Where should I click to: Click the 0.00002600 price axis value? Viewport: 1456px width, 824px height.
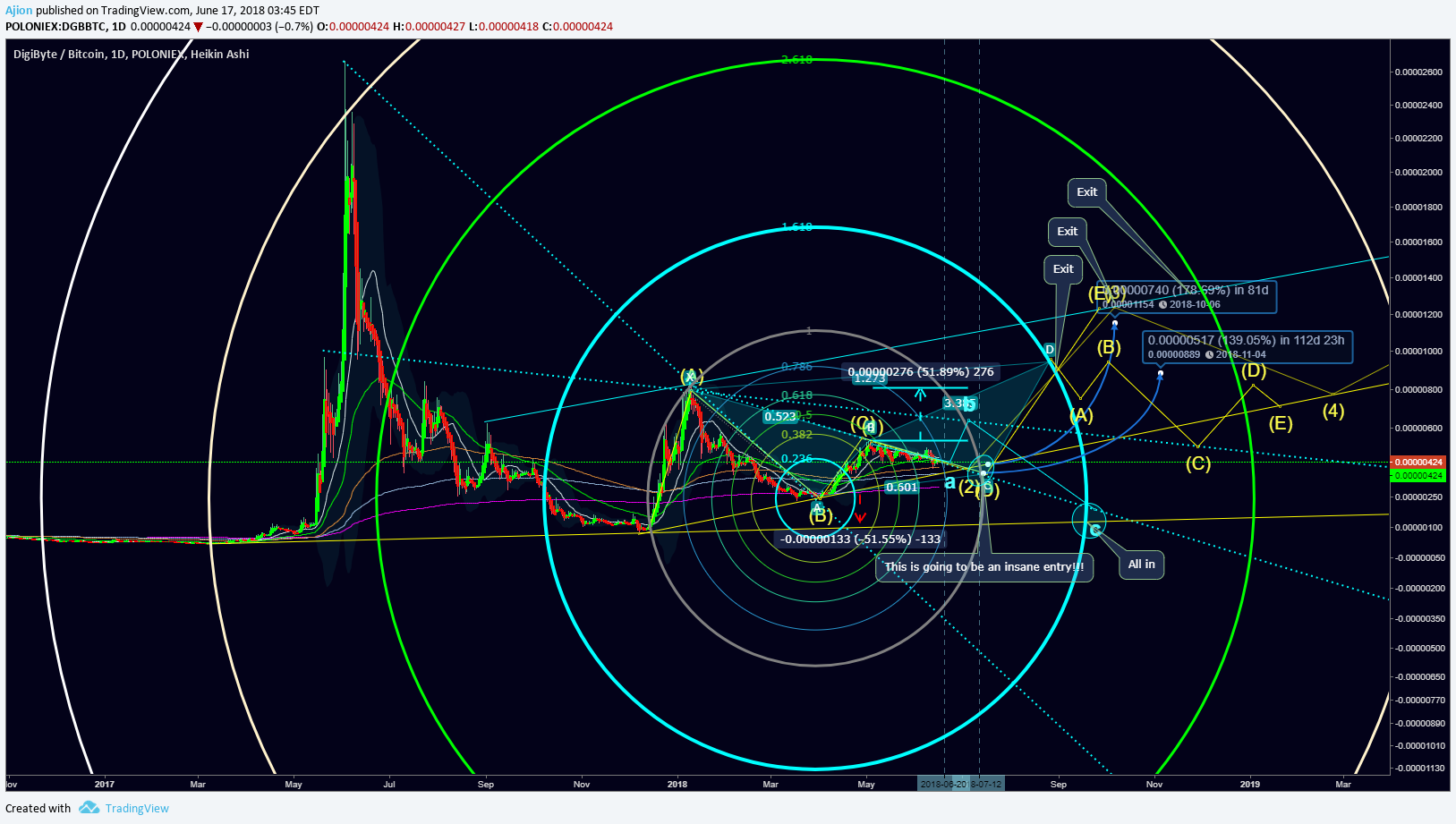1418,72
